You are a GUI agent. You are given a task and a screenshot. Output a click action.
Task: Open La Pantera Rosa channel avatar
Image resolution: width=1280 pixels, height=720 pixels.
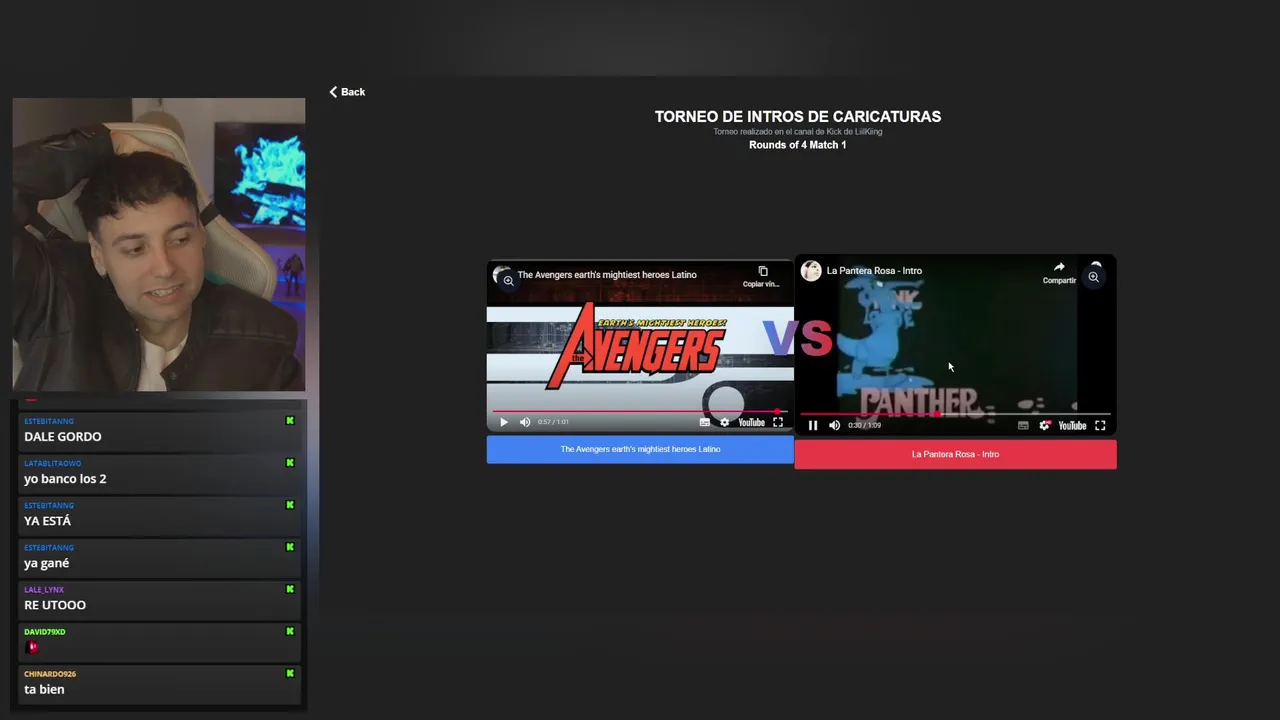(811, 271)
